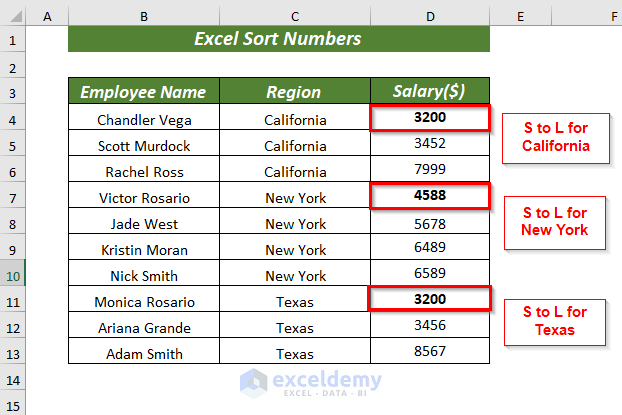Select Monica Rosario's name cell
This screenshot has height=415, width=622.
coord(144,301)
